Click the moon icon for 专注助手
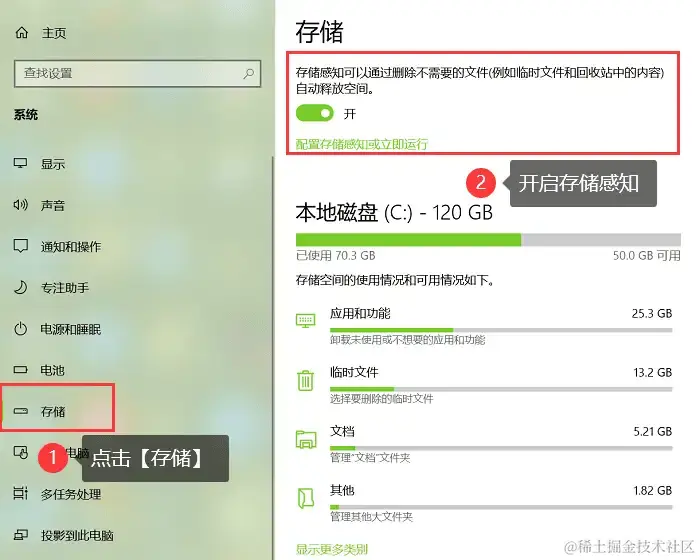 pos(21,288)
